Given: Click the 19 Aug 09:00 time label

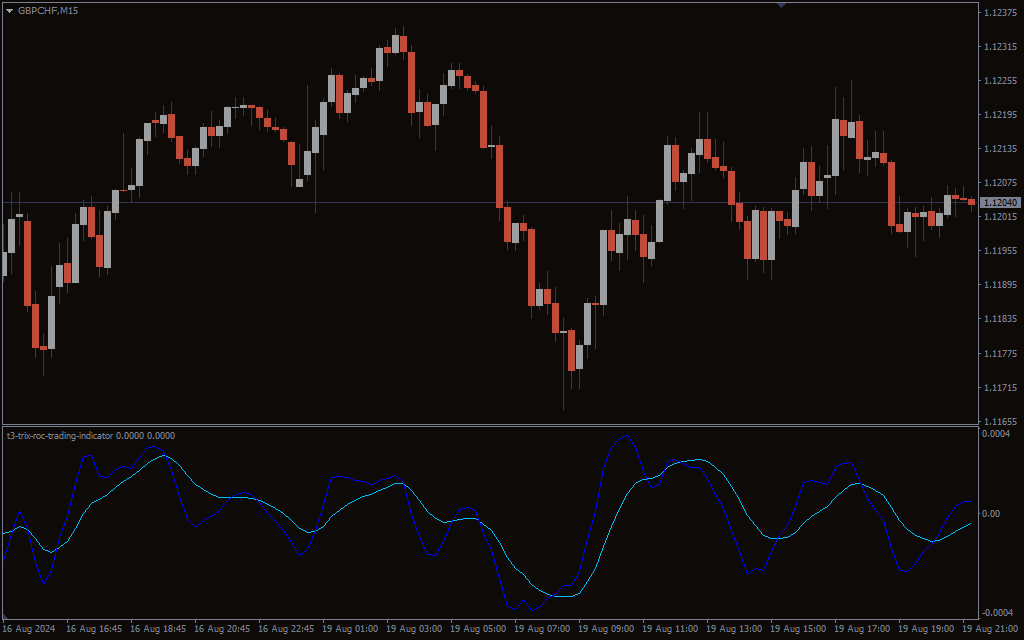Looking at the screenshot, I should tap(607, 630).
